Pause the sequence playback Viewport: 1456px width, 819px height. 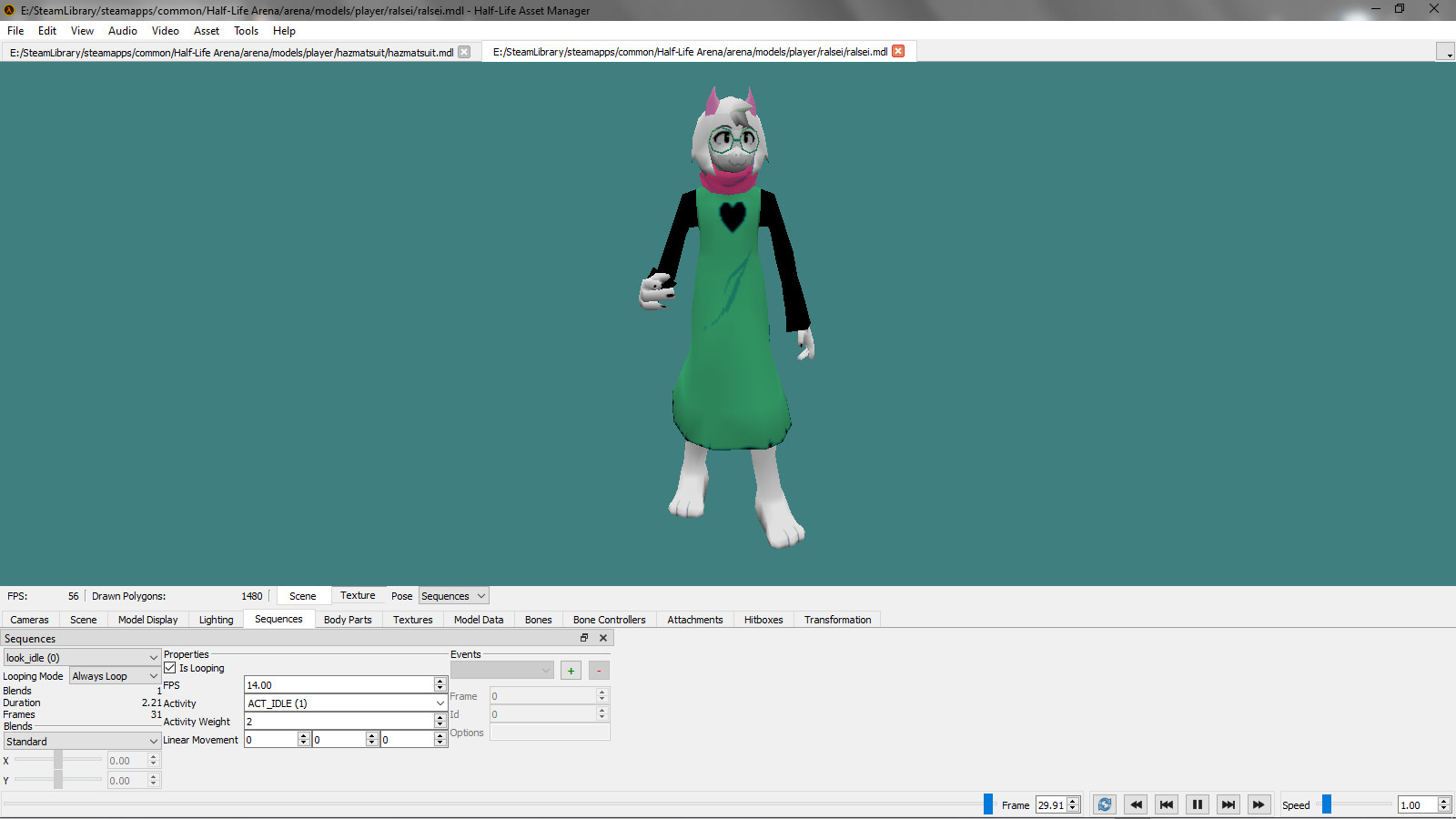click(1198, 804)
